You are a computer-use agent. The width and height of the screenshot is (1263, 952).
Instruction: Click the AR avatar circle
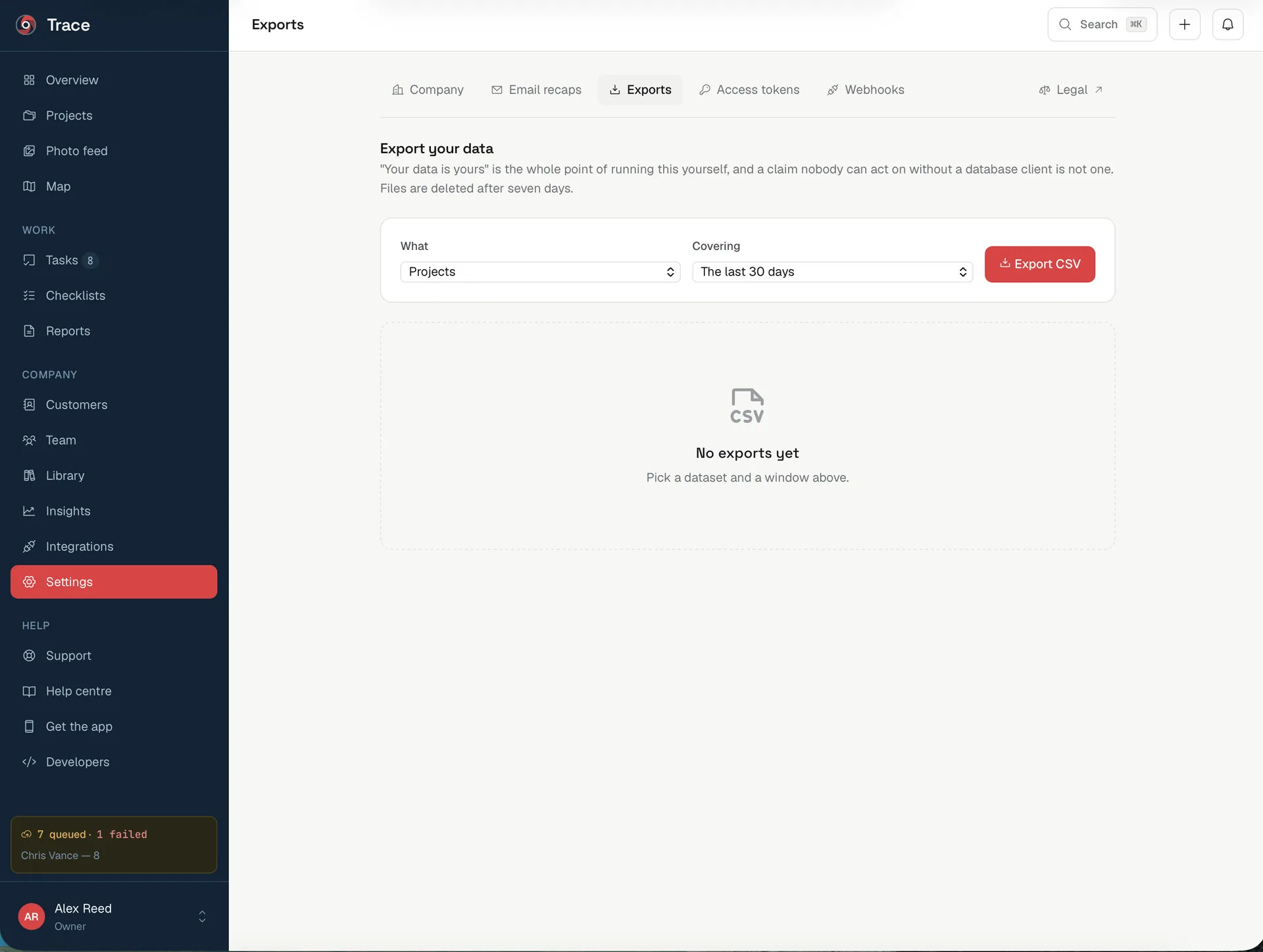tap(32, 917)
